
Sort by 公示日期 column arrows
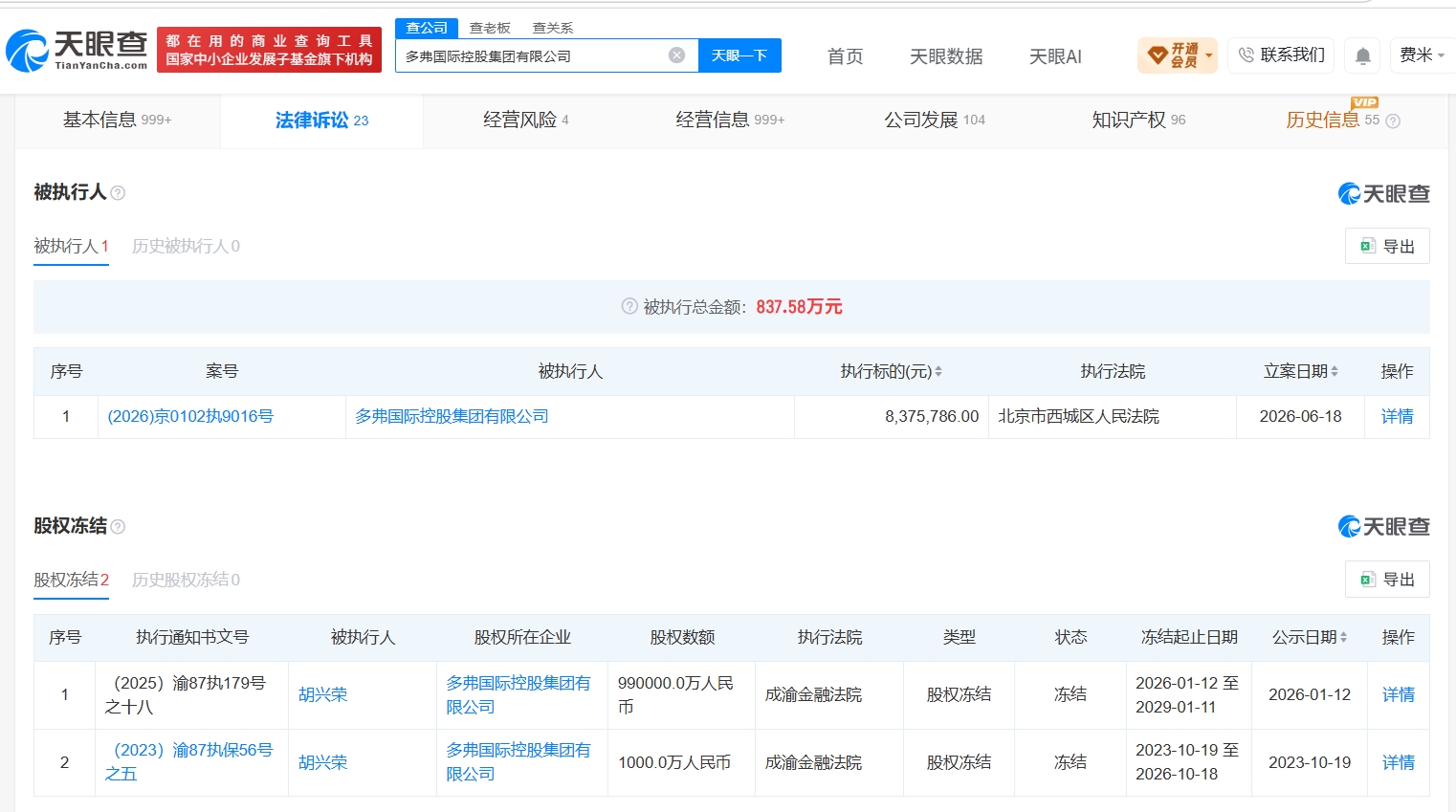pyautogui.click(x=1343, y=637)
